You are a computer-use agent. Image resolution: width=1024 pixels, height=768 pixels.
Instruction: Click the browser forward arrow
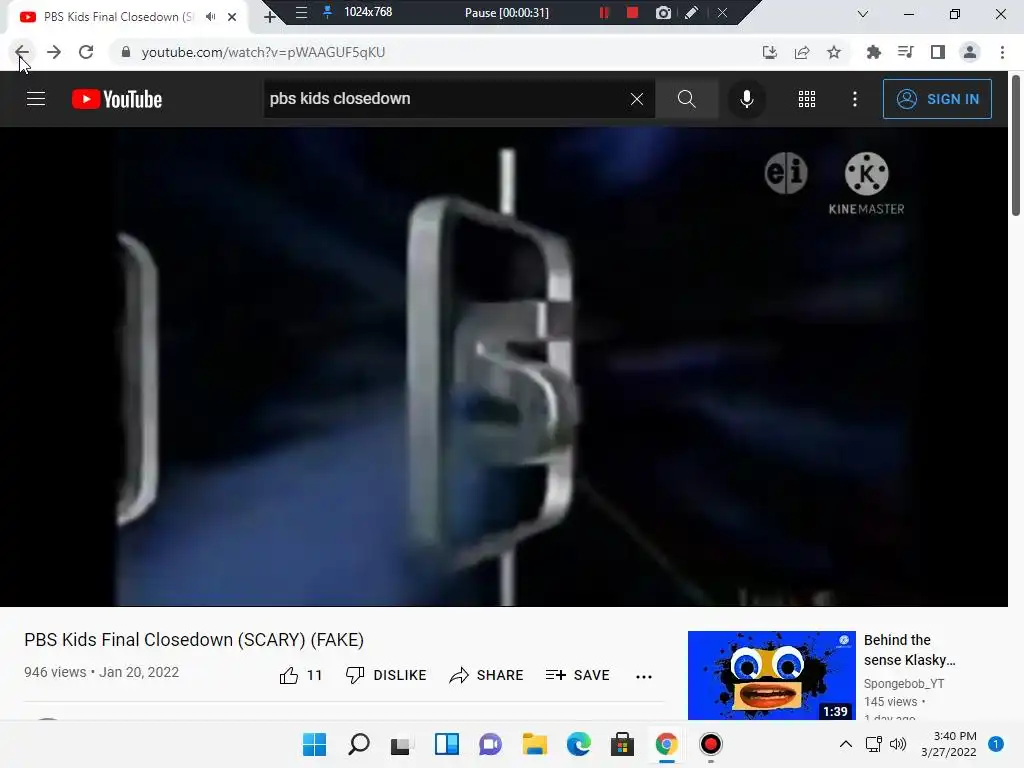(54, 52)
